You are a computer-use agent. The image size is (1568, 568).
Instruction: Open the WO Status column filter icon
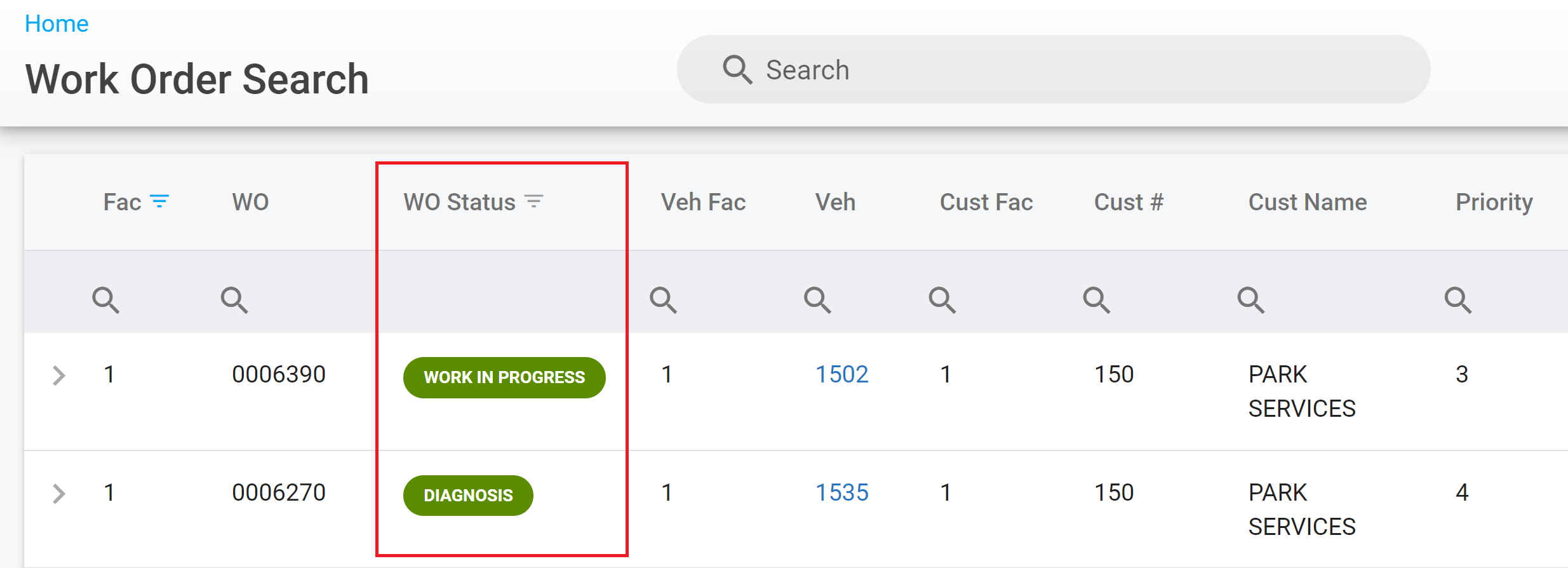[x=533, y=202]
